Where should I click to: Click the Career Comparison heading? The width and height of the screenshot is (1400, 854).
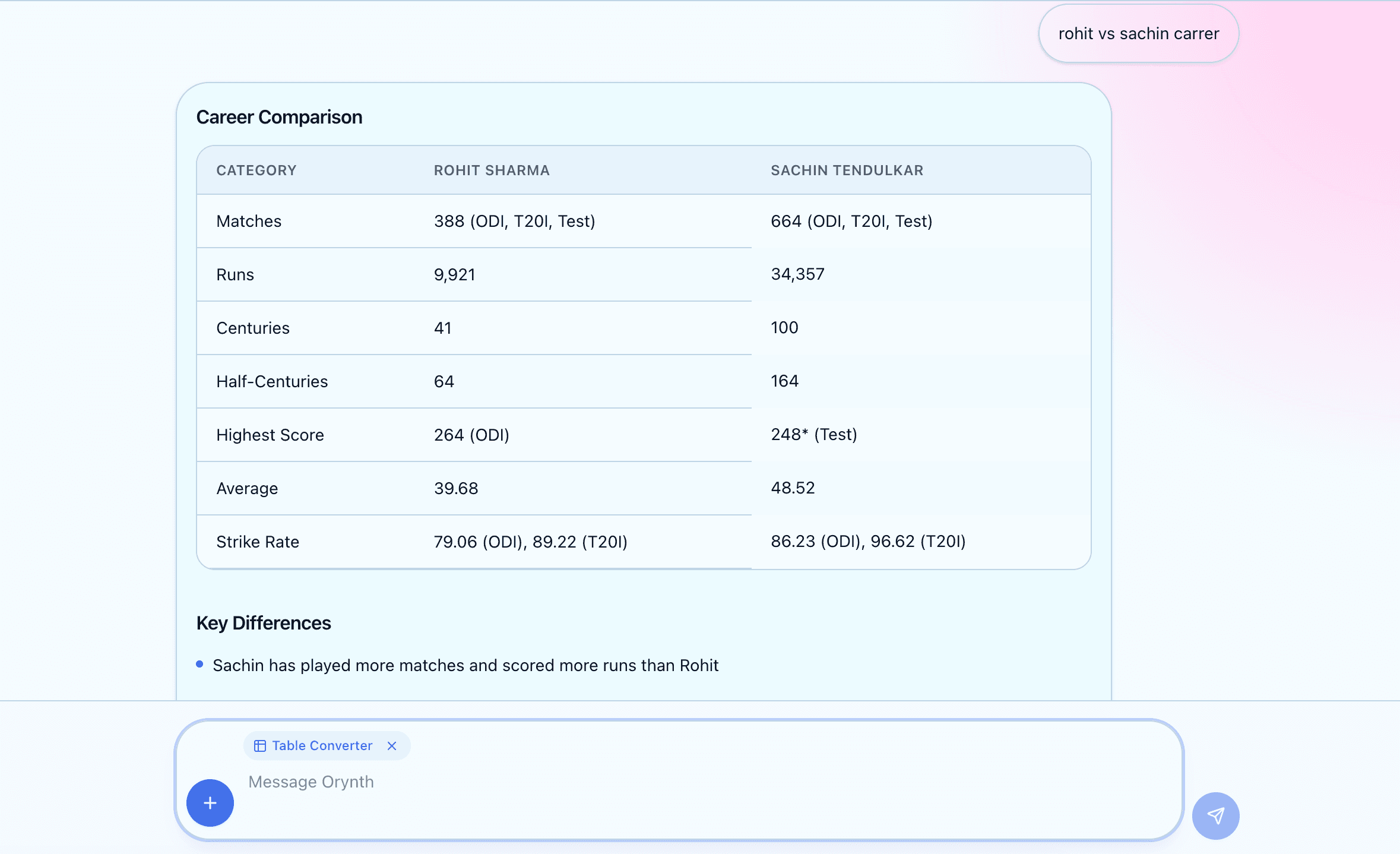(279, 117)
